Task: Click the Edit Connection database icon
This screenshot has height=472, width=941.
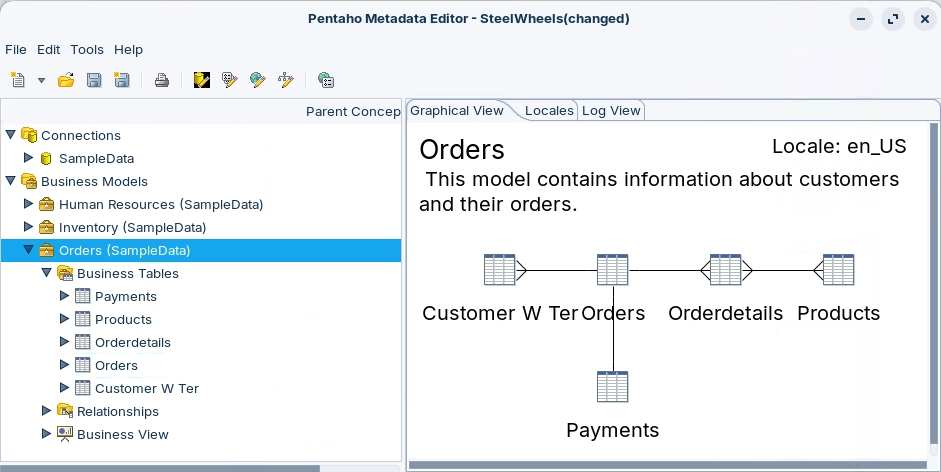Action: 202,80
